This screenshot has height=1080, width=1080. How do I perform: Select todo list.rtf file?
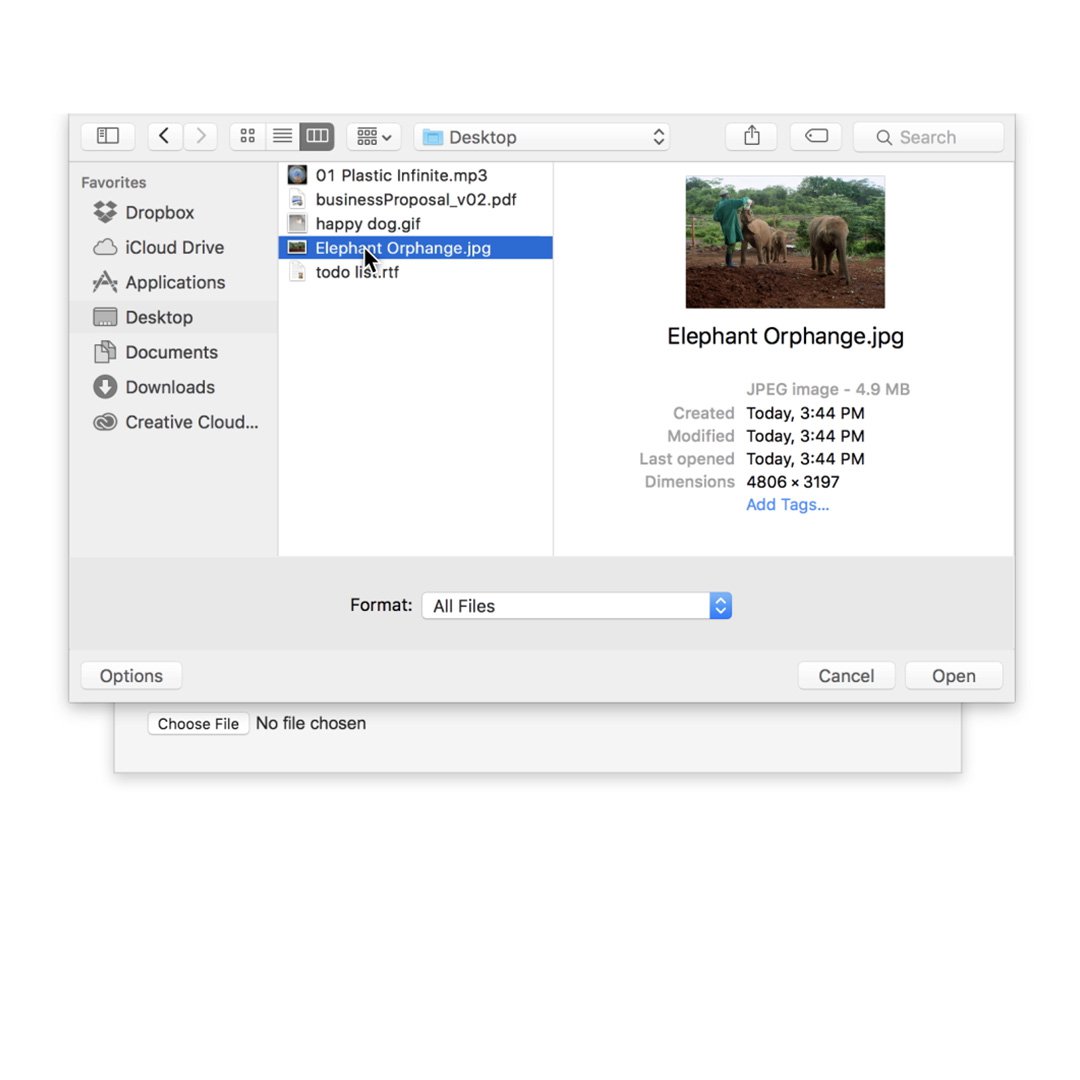[x=415, y=272]
